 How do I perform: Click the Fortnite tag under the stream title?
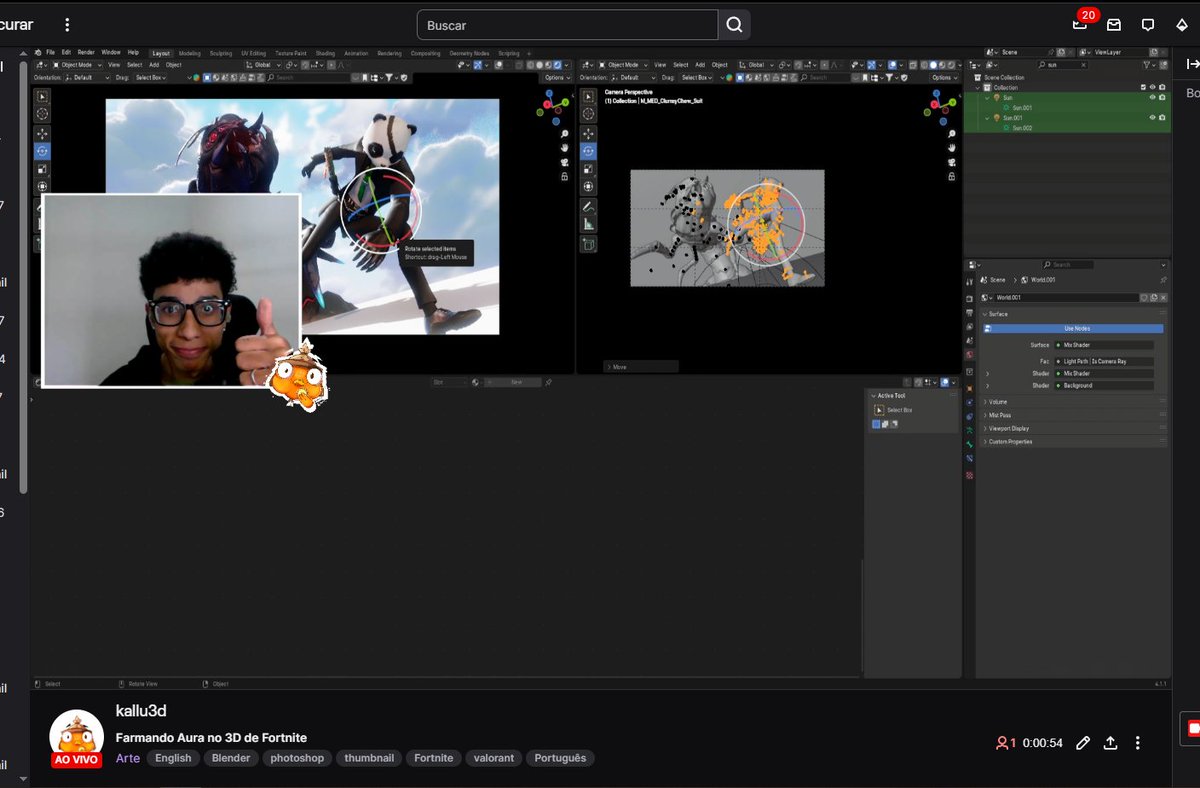(x=434, y=758)
